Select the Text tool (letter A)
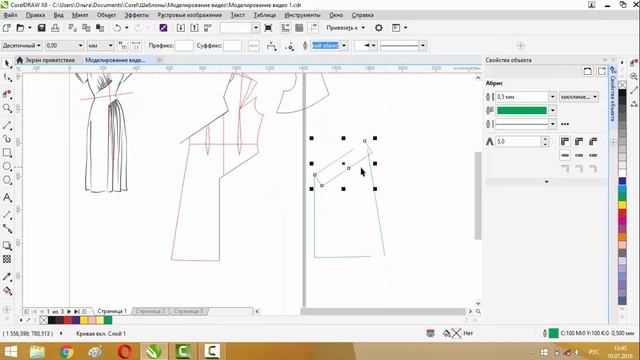This screenshot has height=360, width=640. (x=7, y=198)
